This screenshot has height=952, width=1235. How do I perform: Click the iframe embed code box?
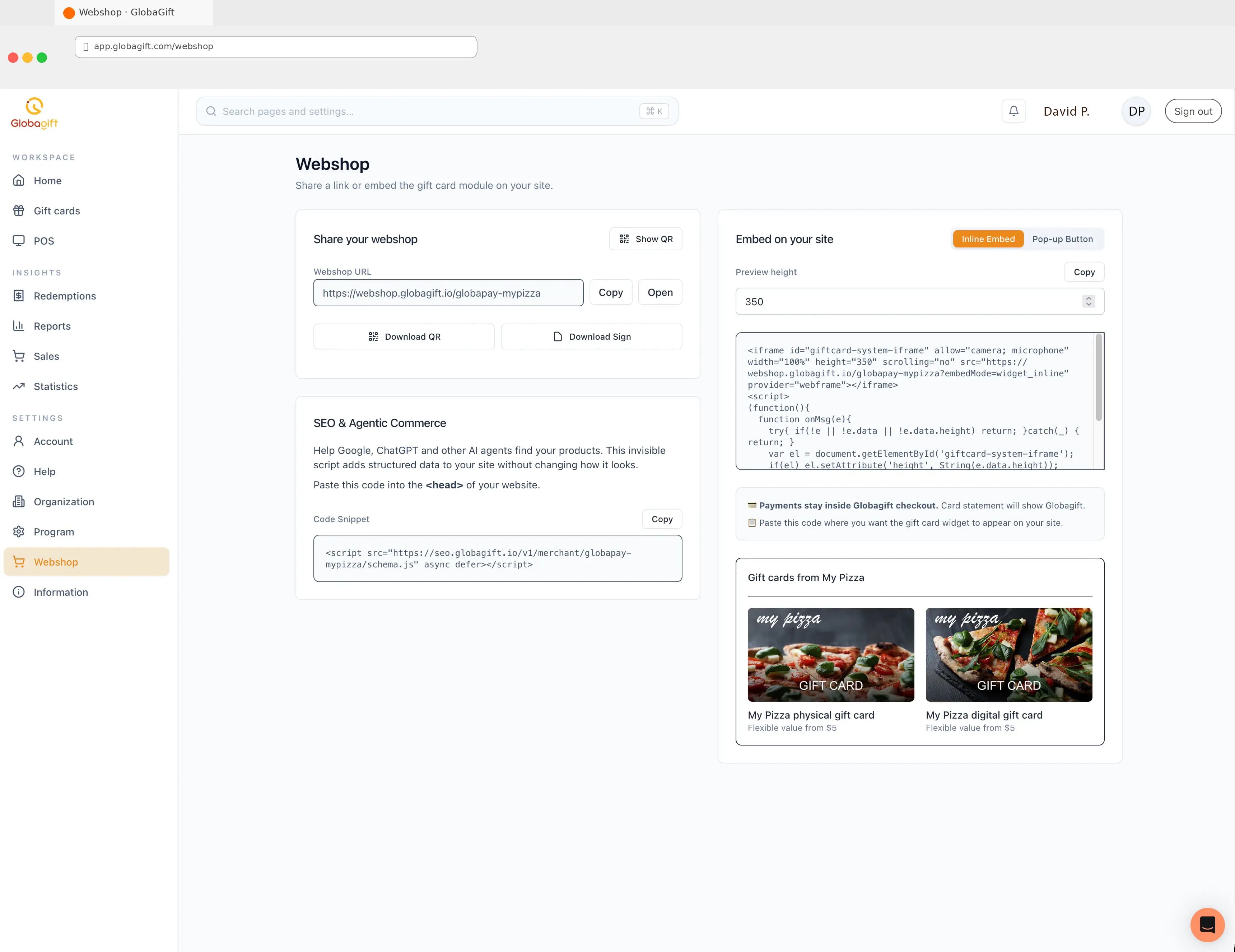919,401
